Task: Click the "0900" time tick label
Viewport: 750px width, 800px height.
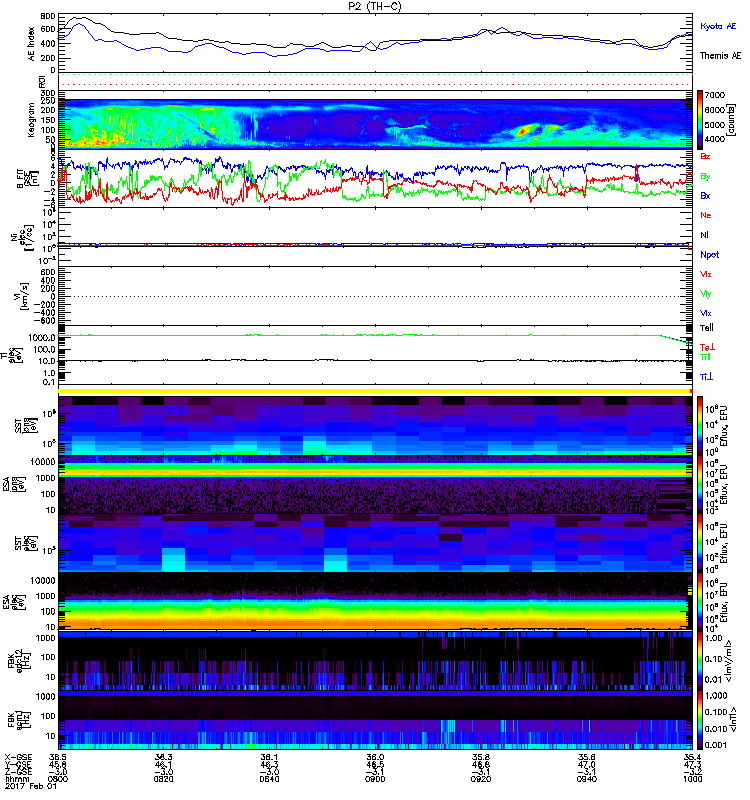Action: (375, 779)
